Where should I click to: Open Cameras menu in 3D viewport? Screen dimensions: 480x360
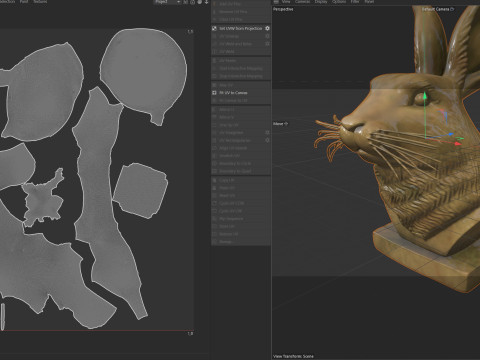tap(302, 2)
